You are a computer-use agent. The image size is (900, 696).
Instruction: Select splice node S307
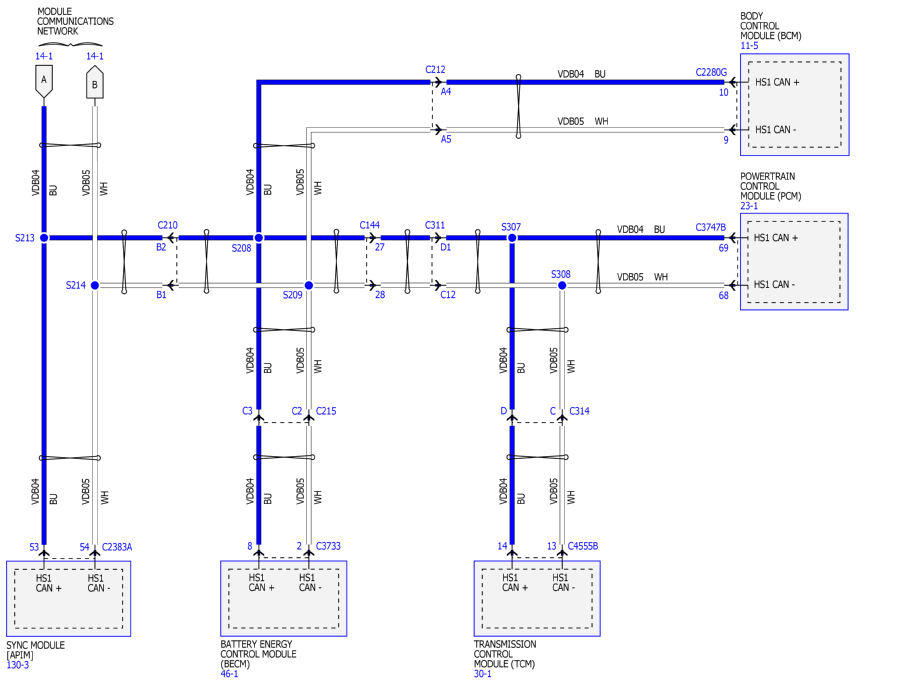tap(511, 238)
